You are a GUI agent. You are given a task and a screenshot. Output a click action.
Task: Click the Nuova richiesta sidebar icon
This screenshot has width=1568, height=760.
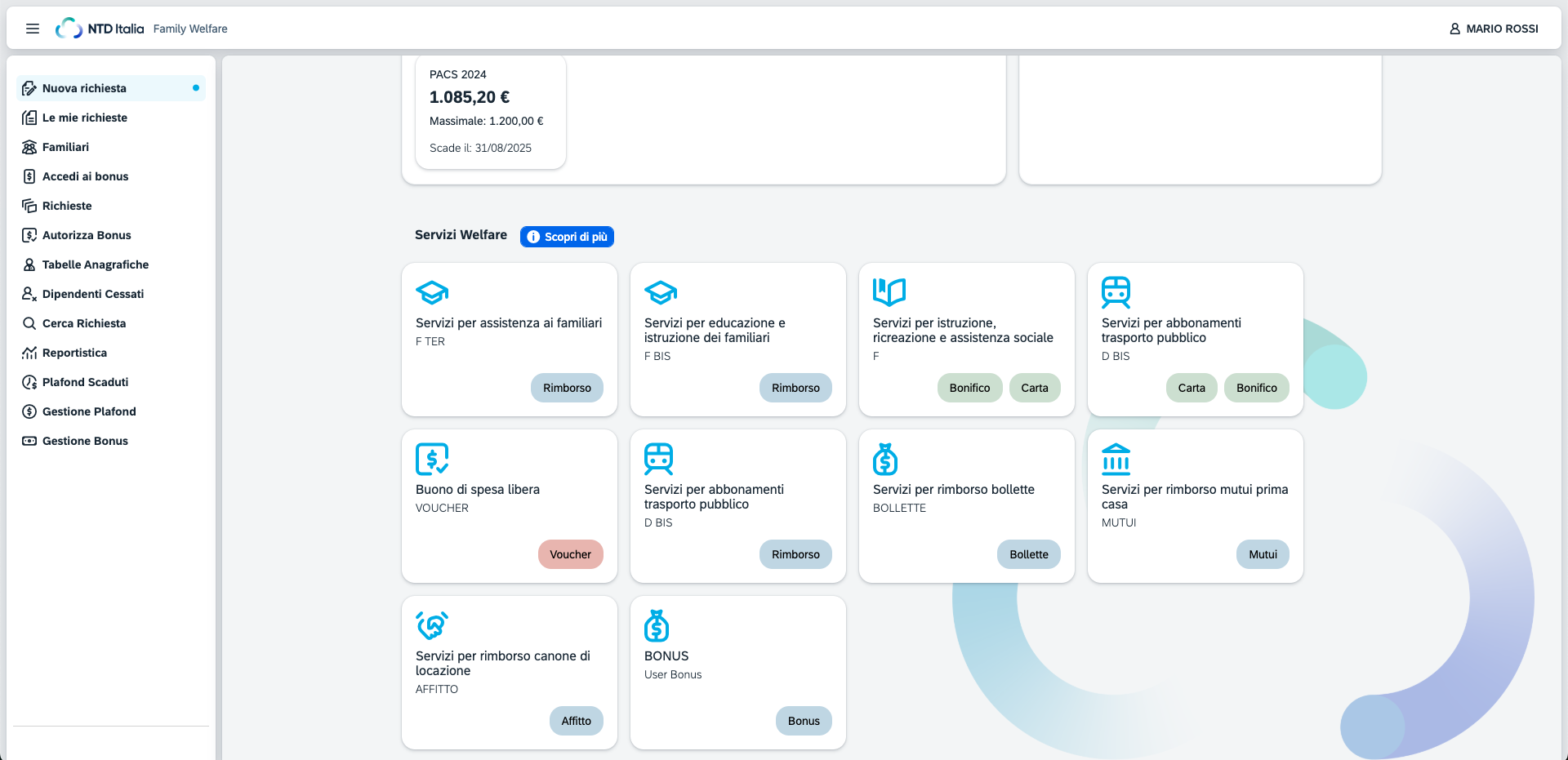click(29, 88)
